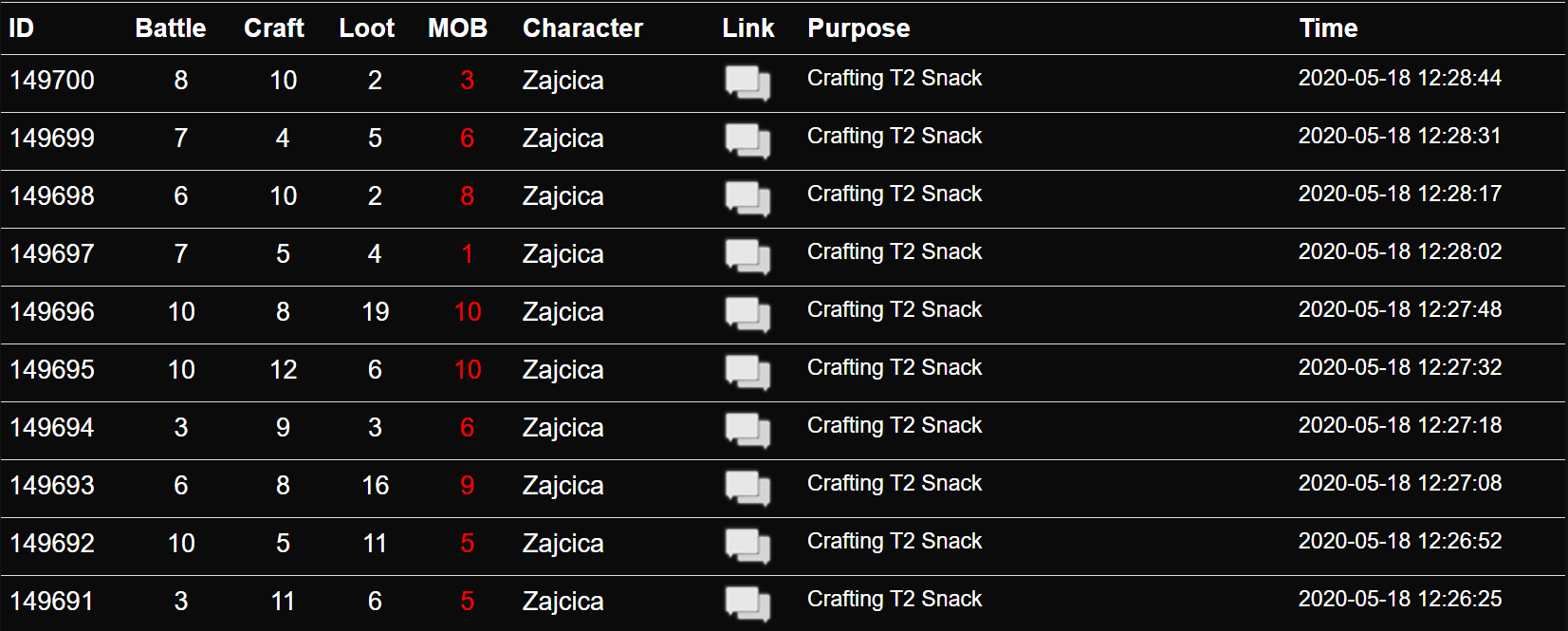1568x631 pixels.
Task: Open chat link icon for roll 149700
Action: pos(747,83)
